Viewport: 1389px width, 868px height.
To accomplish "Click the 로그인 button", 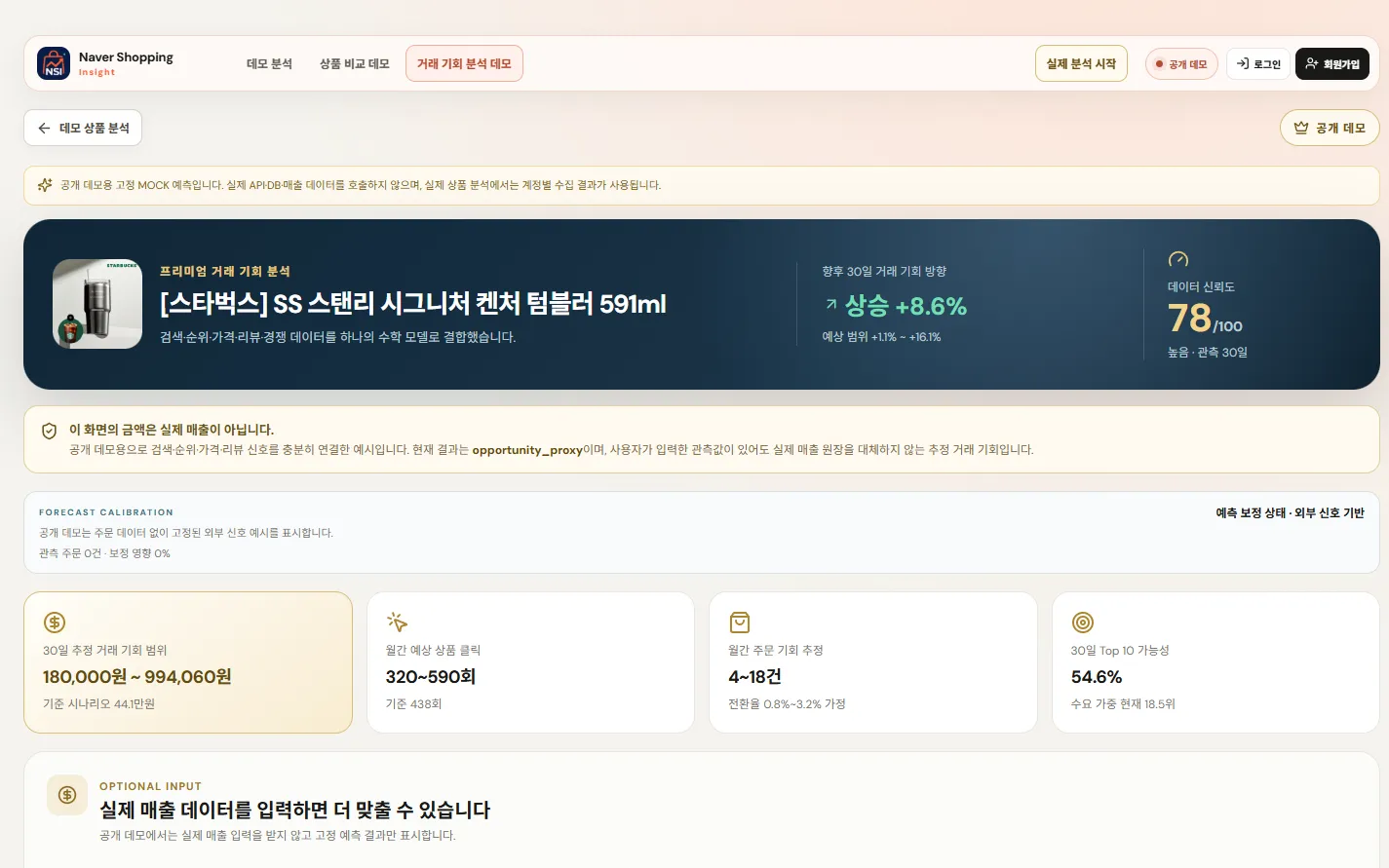I will click(1258, 64).
